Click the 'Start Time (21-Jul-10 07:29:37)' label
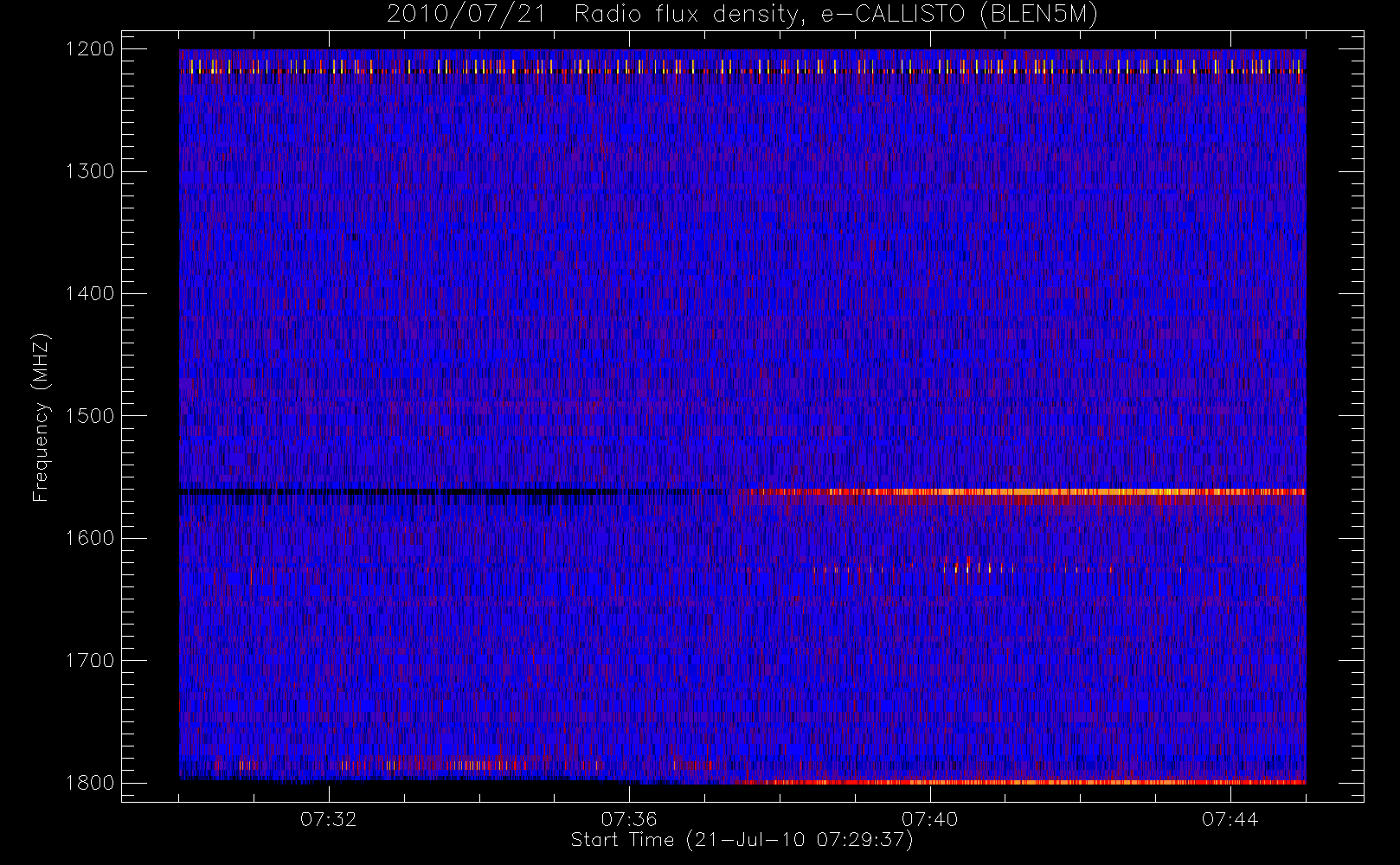Screen dimensions: 1400x865 coord(742,840)
